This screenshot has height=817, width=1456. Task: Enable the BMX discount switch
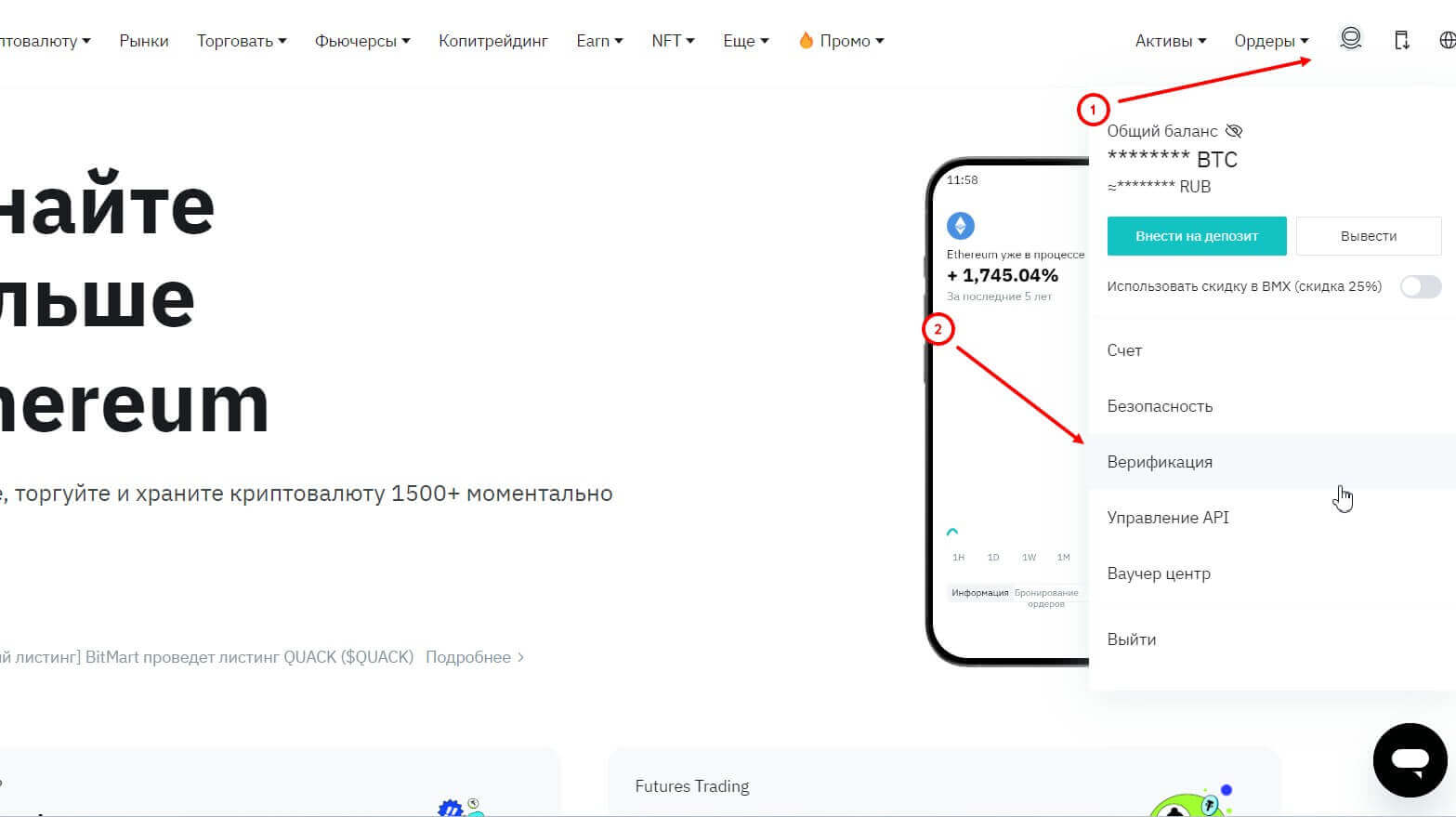click(x=1420, y=286)
